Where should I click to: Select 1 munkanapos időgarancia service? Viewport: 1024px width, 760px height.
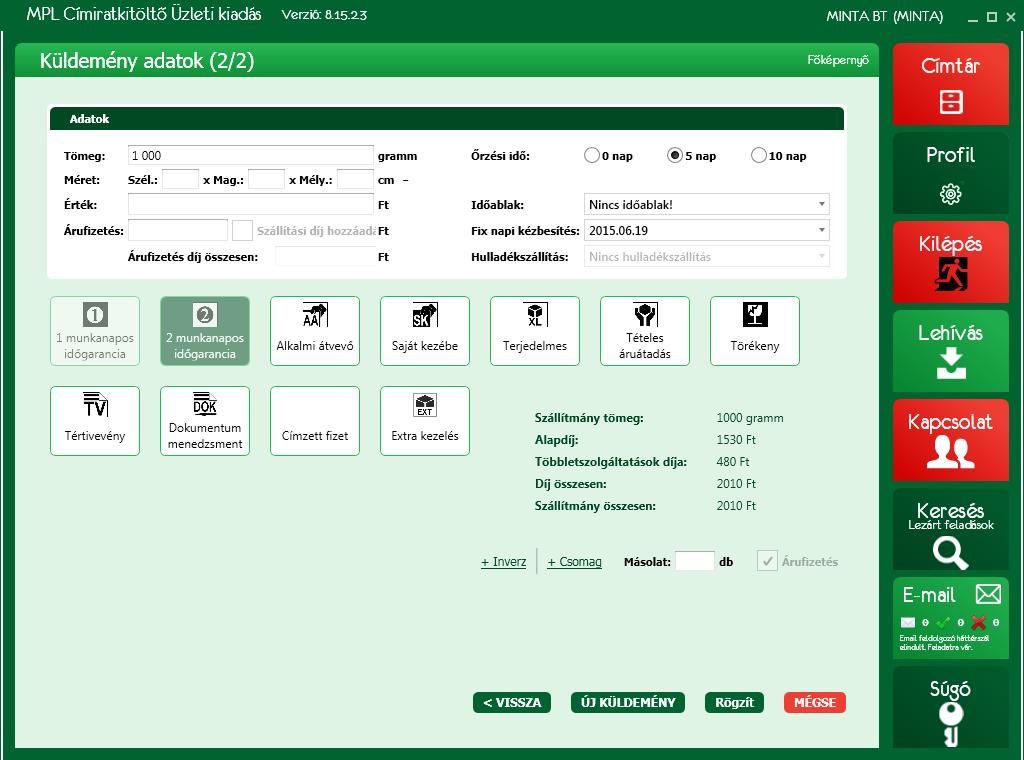[x=95, y=331]
